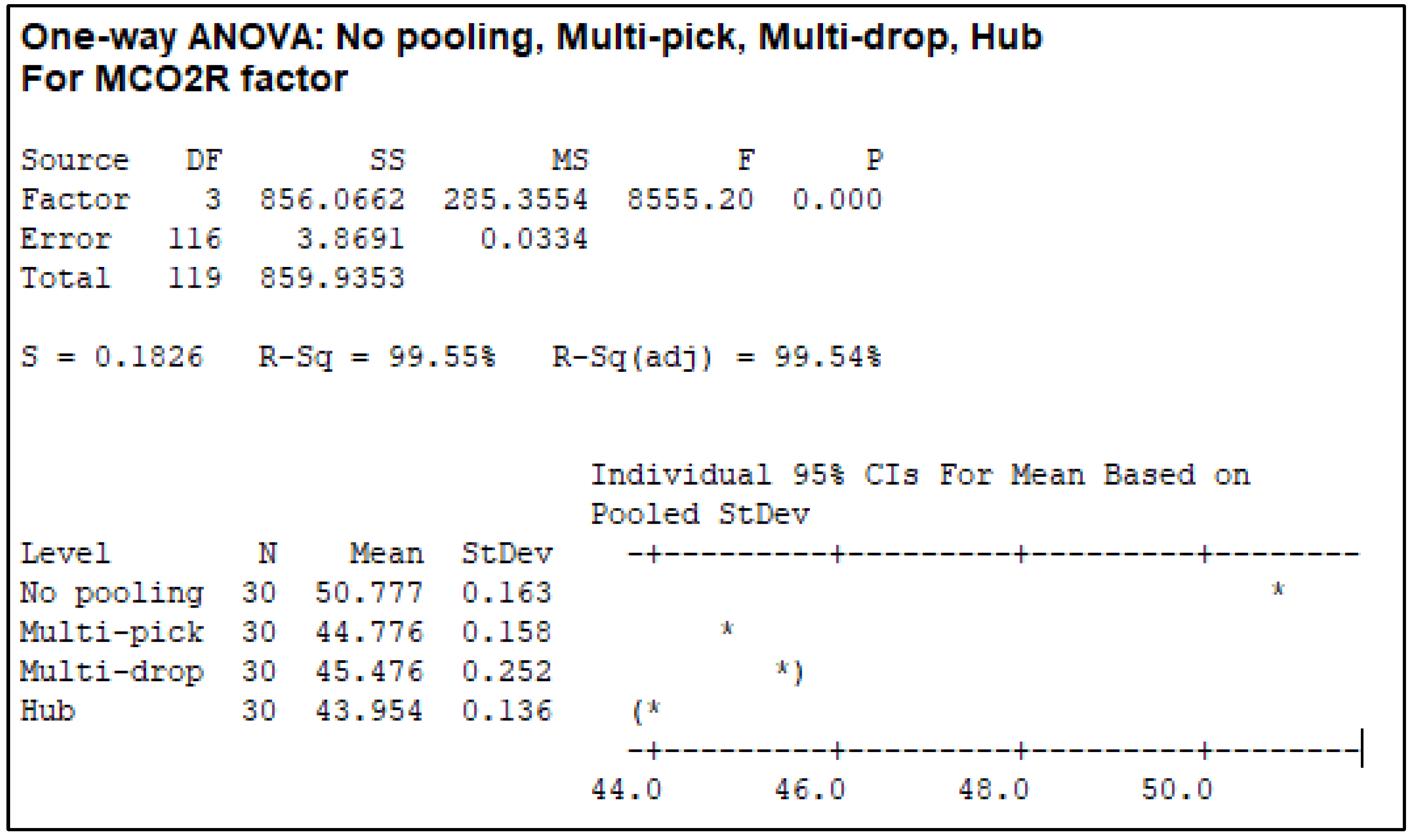Select the Factor SS value 856.0662
This screenshot has width=1412, height=840.
click(x=333, y=200)
